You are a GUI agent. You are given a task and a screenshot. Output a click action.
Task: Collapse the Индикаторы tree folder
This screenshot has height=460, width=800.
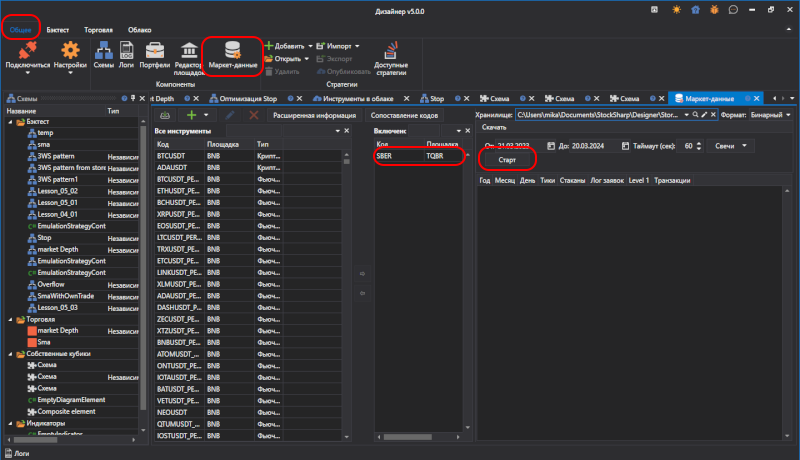(10, 423)
